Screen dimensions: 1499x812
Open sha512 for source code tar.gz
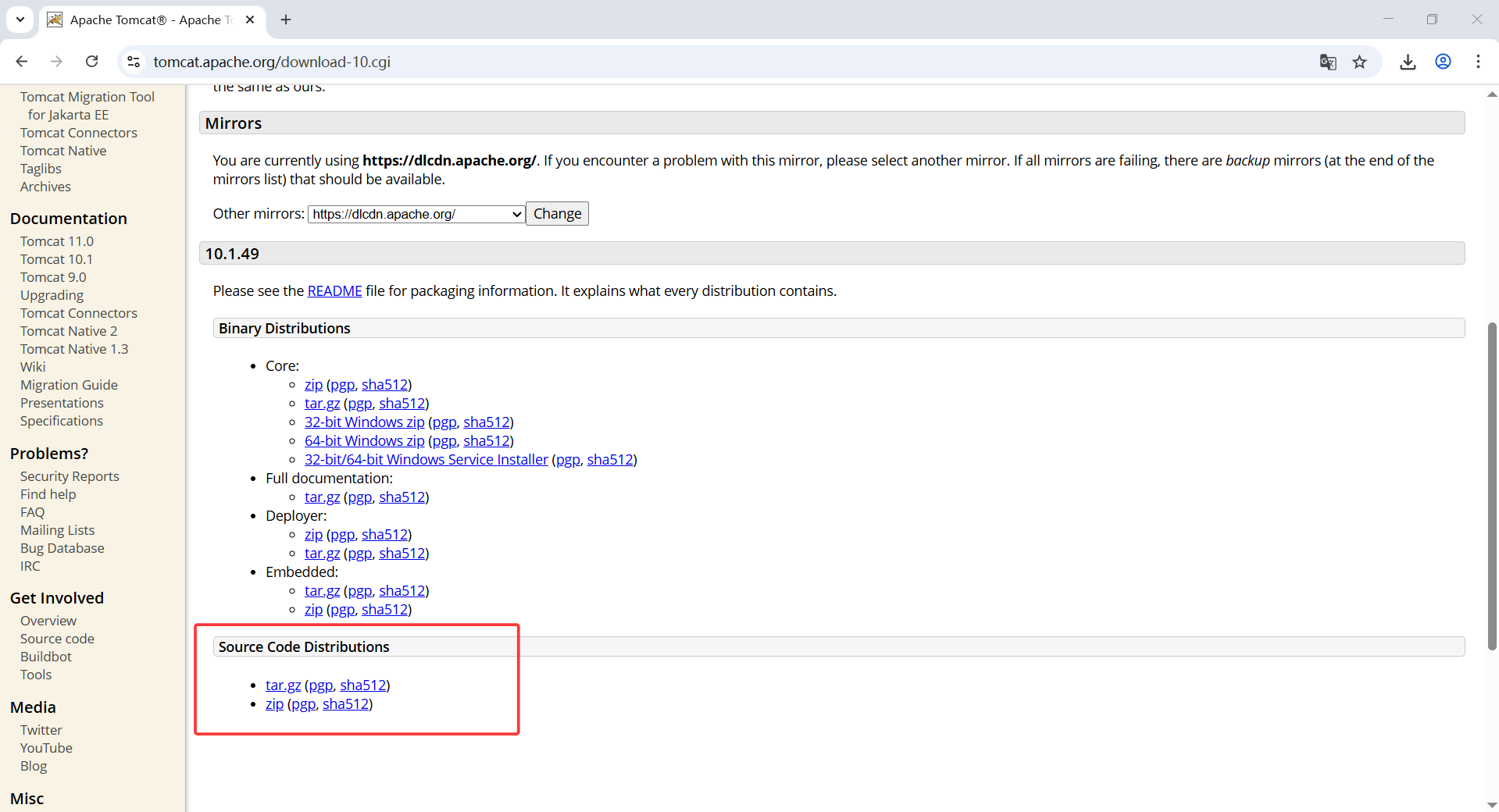point(362,686)
